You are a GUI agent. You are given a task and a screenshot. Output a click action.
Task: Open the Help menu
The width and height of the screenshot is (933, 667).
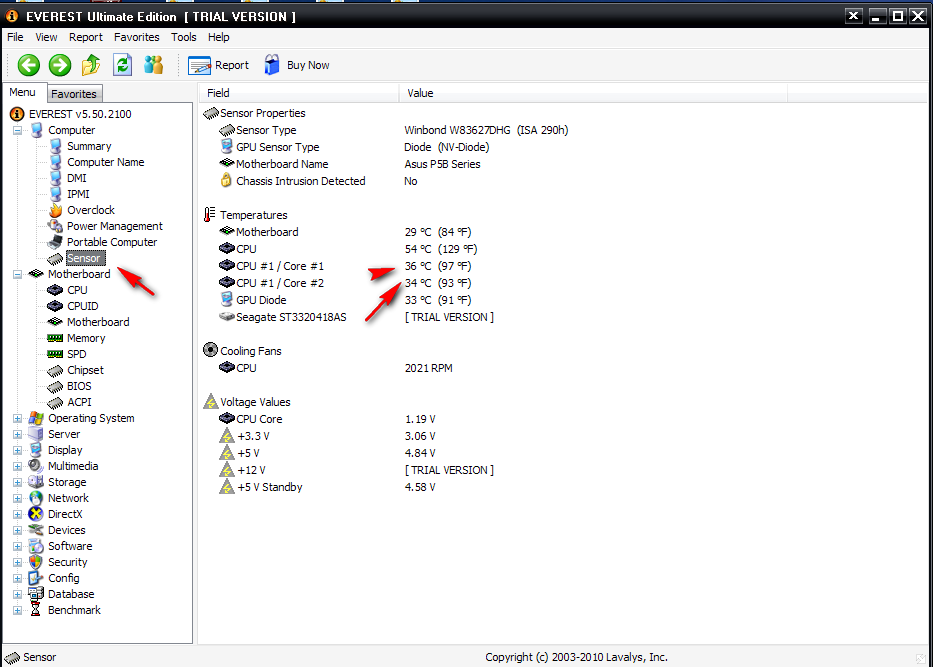pos(218,37)
